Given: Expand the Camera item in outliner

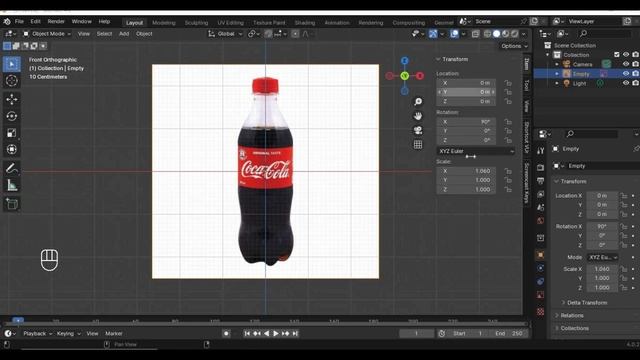Looking at the screenshot, I should click(x=557, y=64).
